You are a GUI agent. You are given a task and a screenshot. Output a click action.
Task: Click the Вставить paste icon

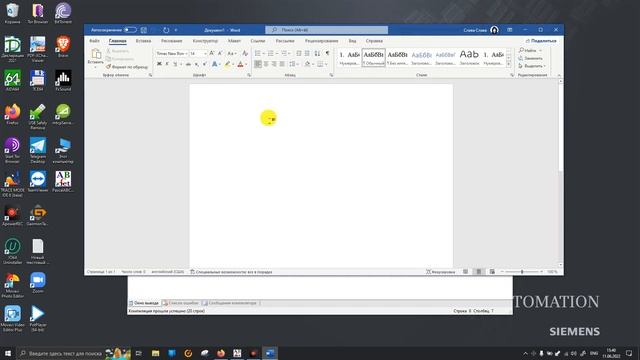click(x=96, y=54)
